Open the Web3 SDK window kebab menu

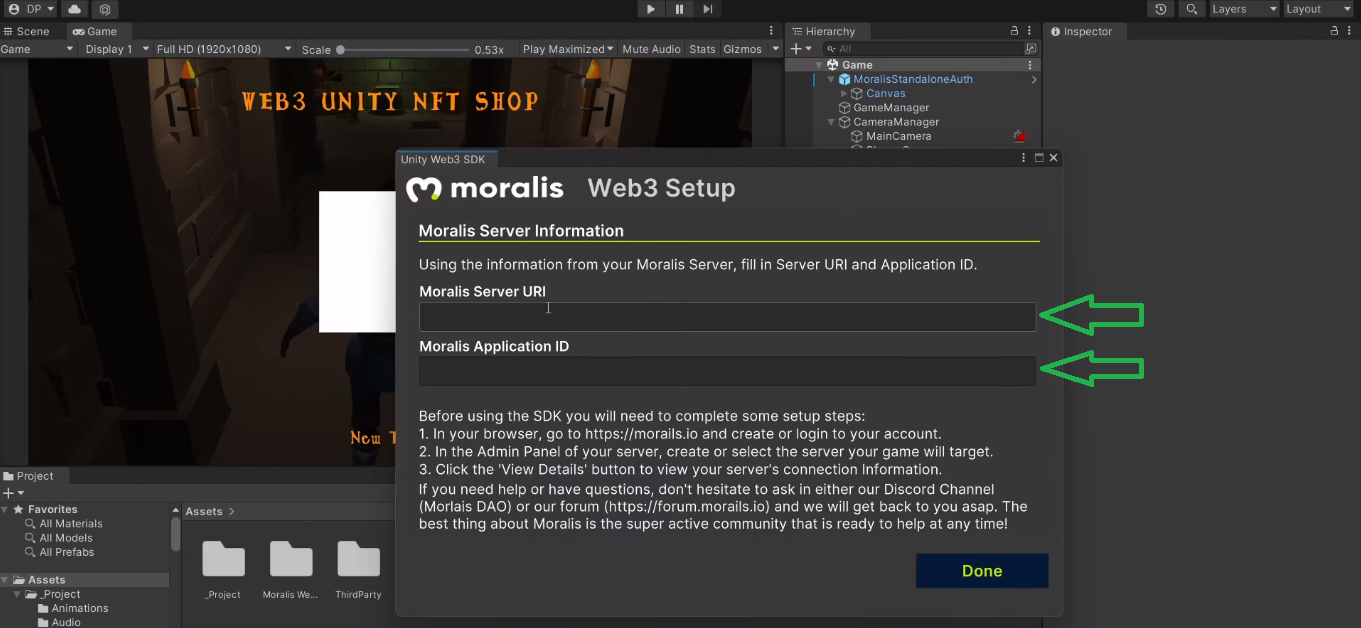[x=1023, y=158]
